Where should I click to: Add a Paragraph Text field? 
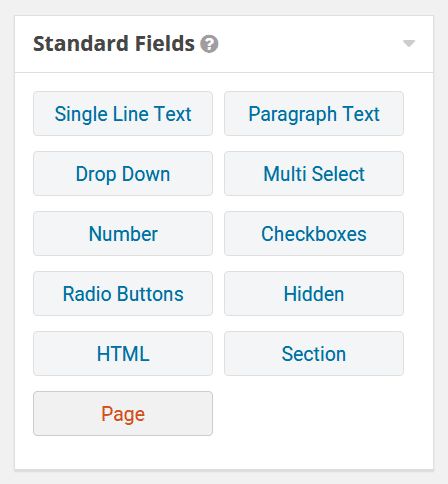pyautogui.click(x=314, y=114)
